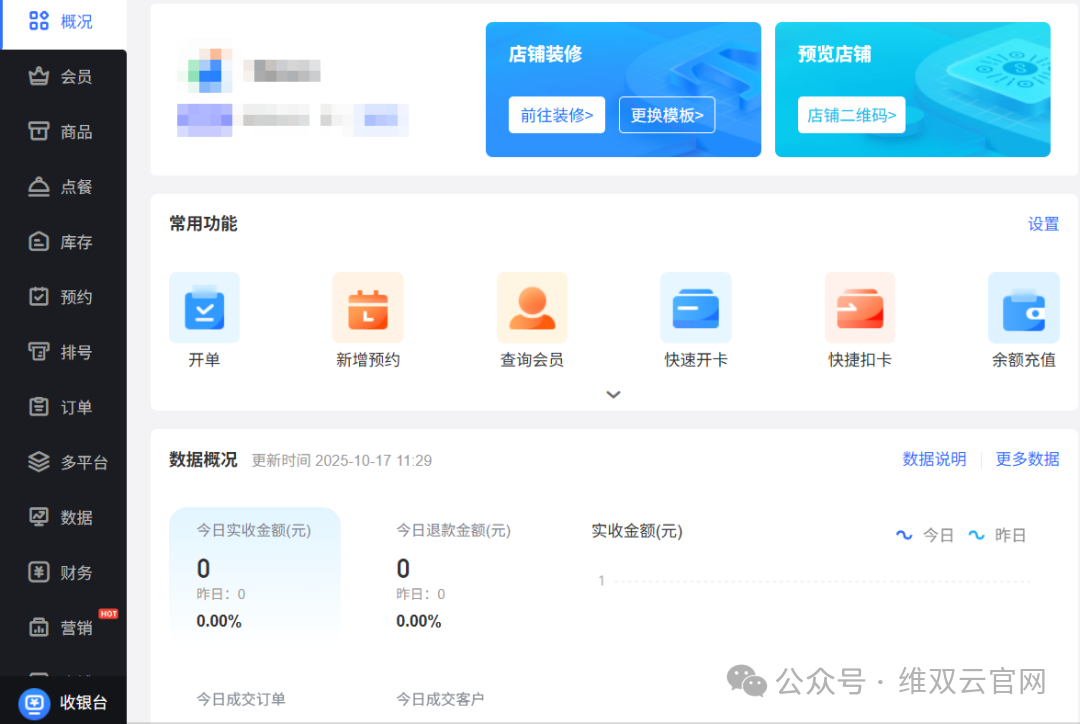Viewport: 1080px width, 724px height.
Task: Open the 数据 sidebar section
Action: [63, 517]
